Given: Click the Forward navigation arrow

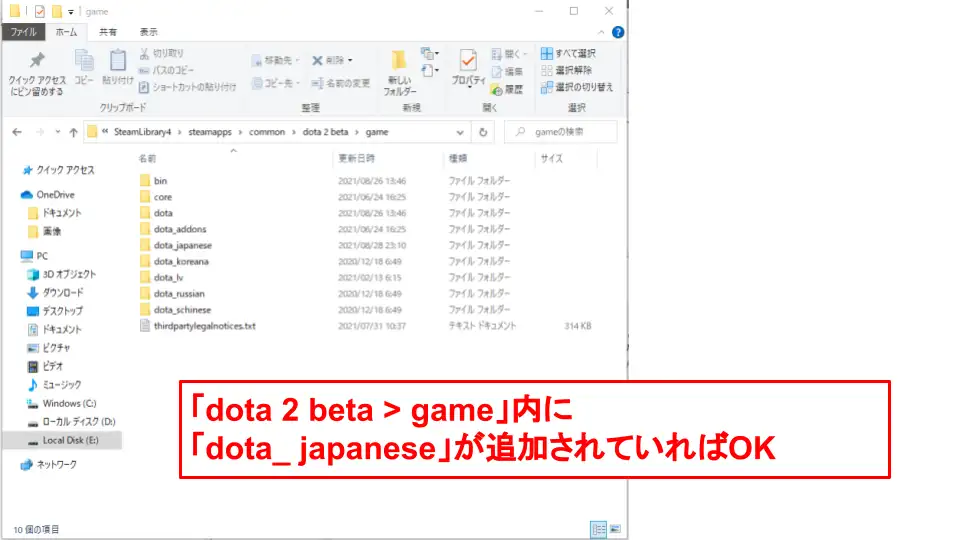Looking at the screenshot, I should click(x=40, y=132).
